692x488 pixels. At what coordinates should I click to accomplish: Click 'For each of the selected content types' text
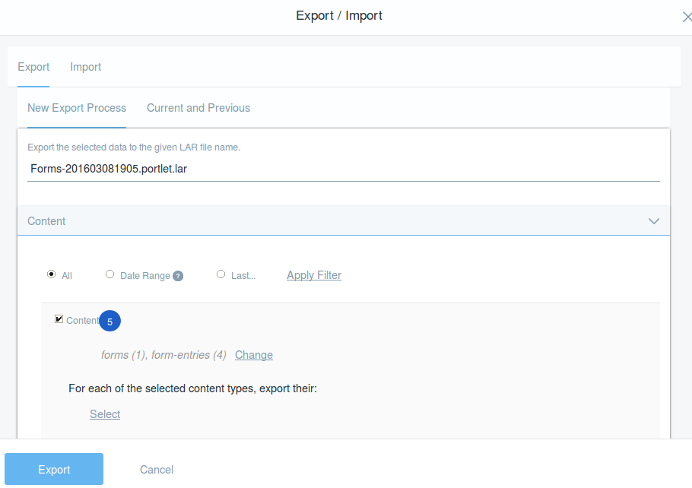click(192, 388)
